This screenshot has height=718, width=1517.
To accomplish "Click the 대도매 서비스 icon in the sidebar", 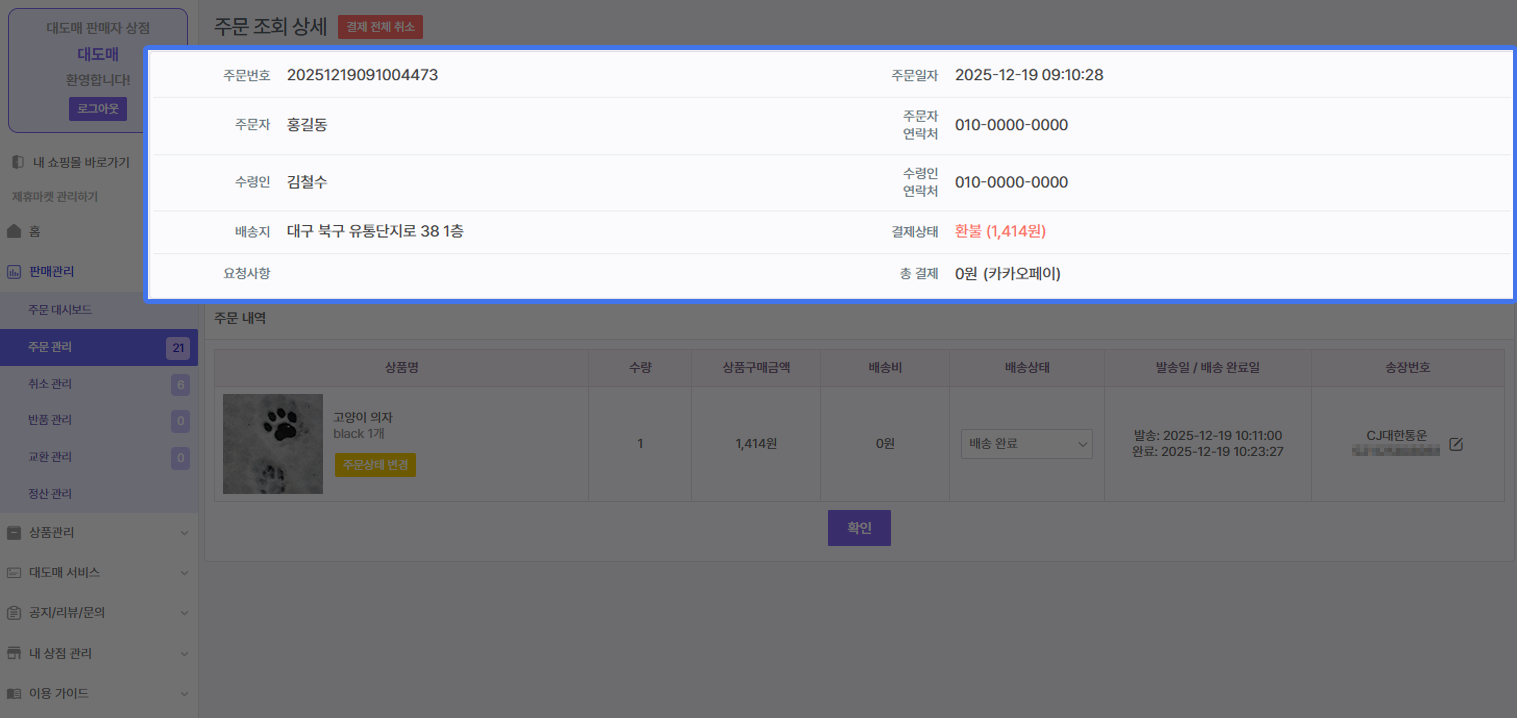I will point(14,573).
